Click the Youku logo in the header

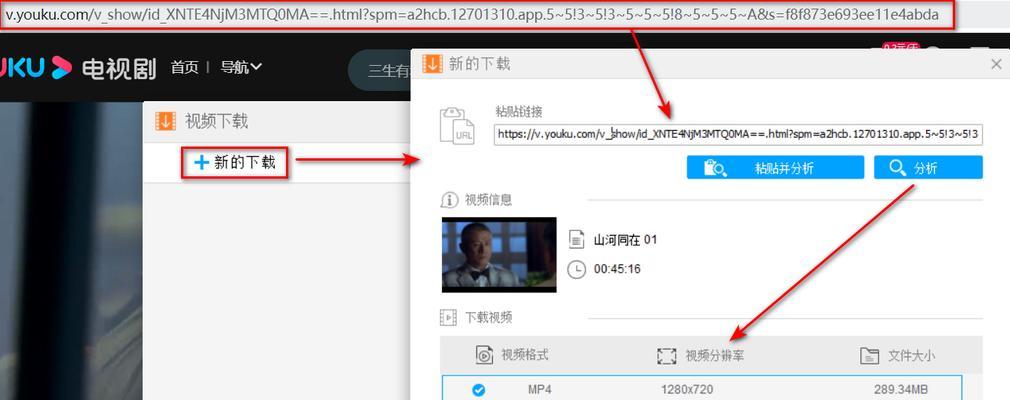pos(36,67)
